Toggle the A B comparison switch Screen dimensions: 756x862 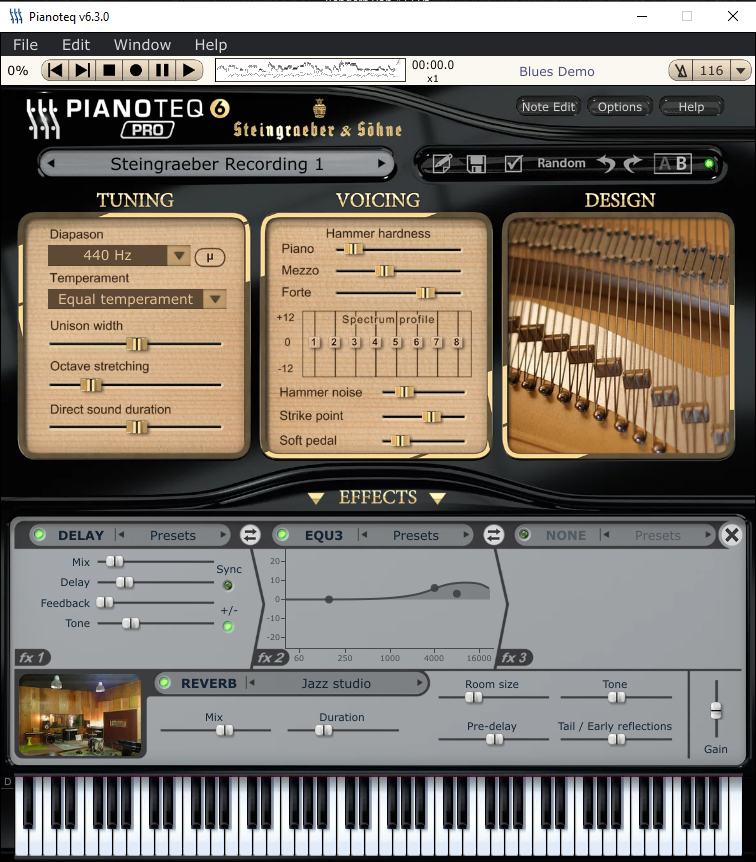point(672,163)
